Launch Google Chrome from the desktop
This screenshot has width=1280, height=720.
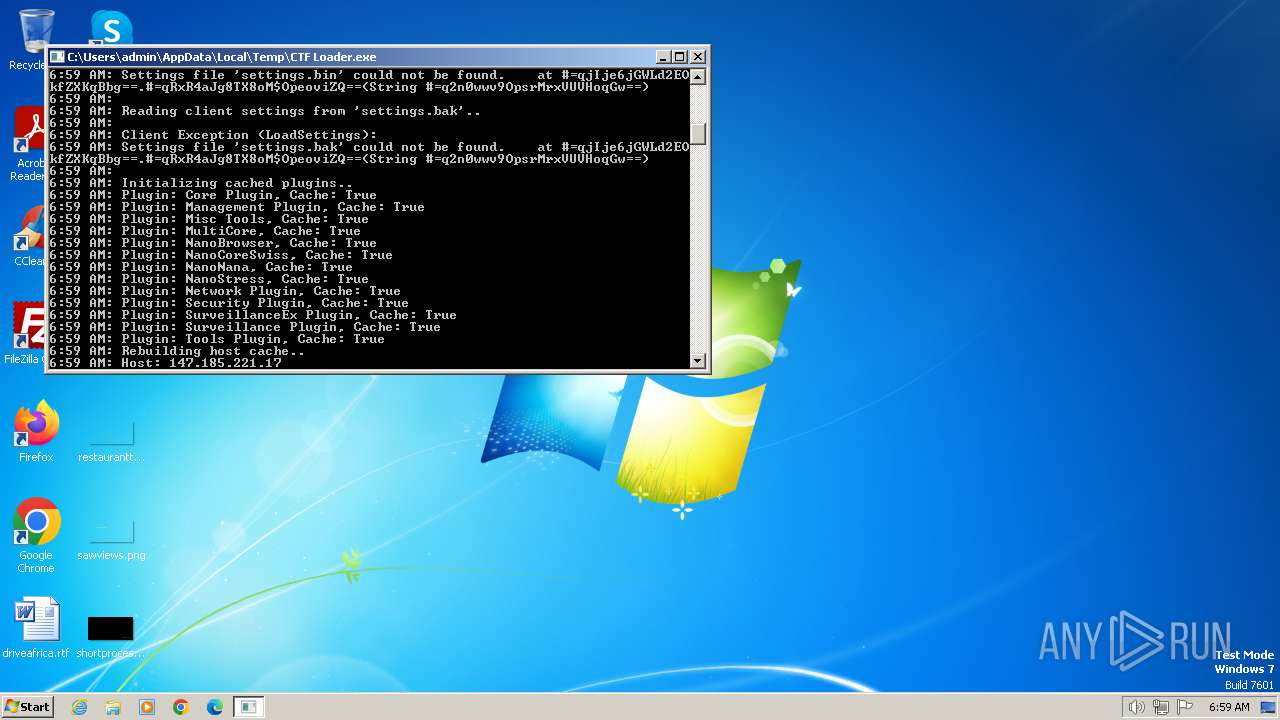(36, 535)
